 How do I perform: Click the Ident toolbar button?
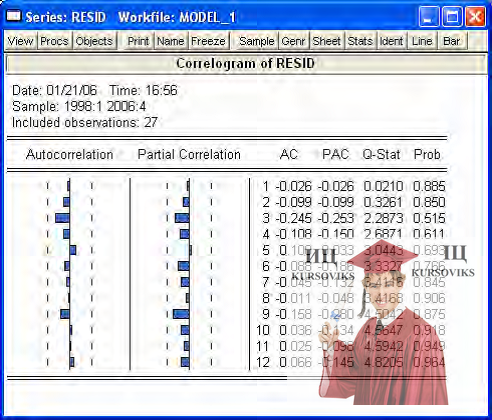[391, 41]
